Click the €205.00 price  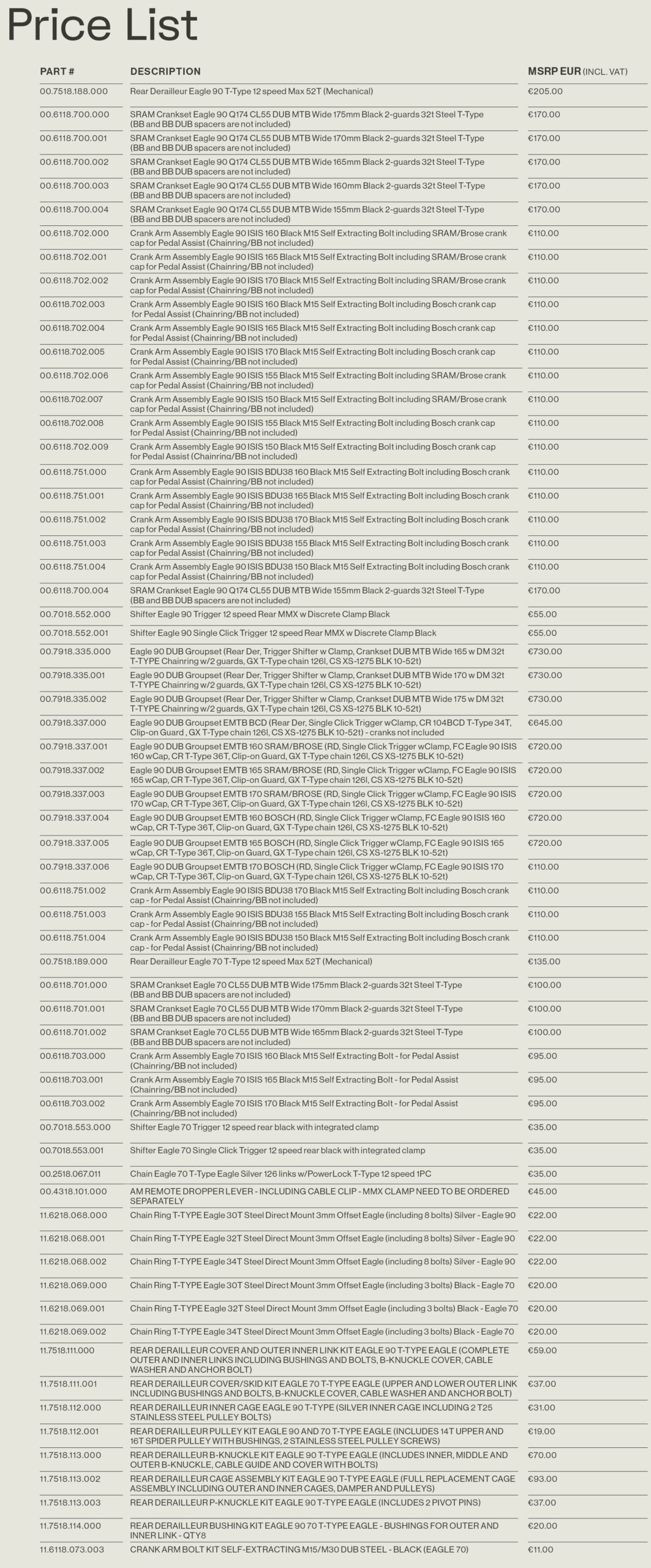545,91
